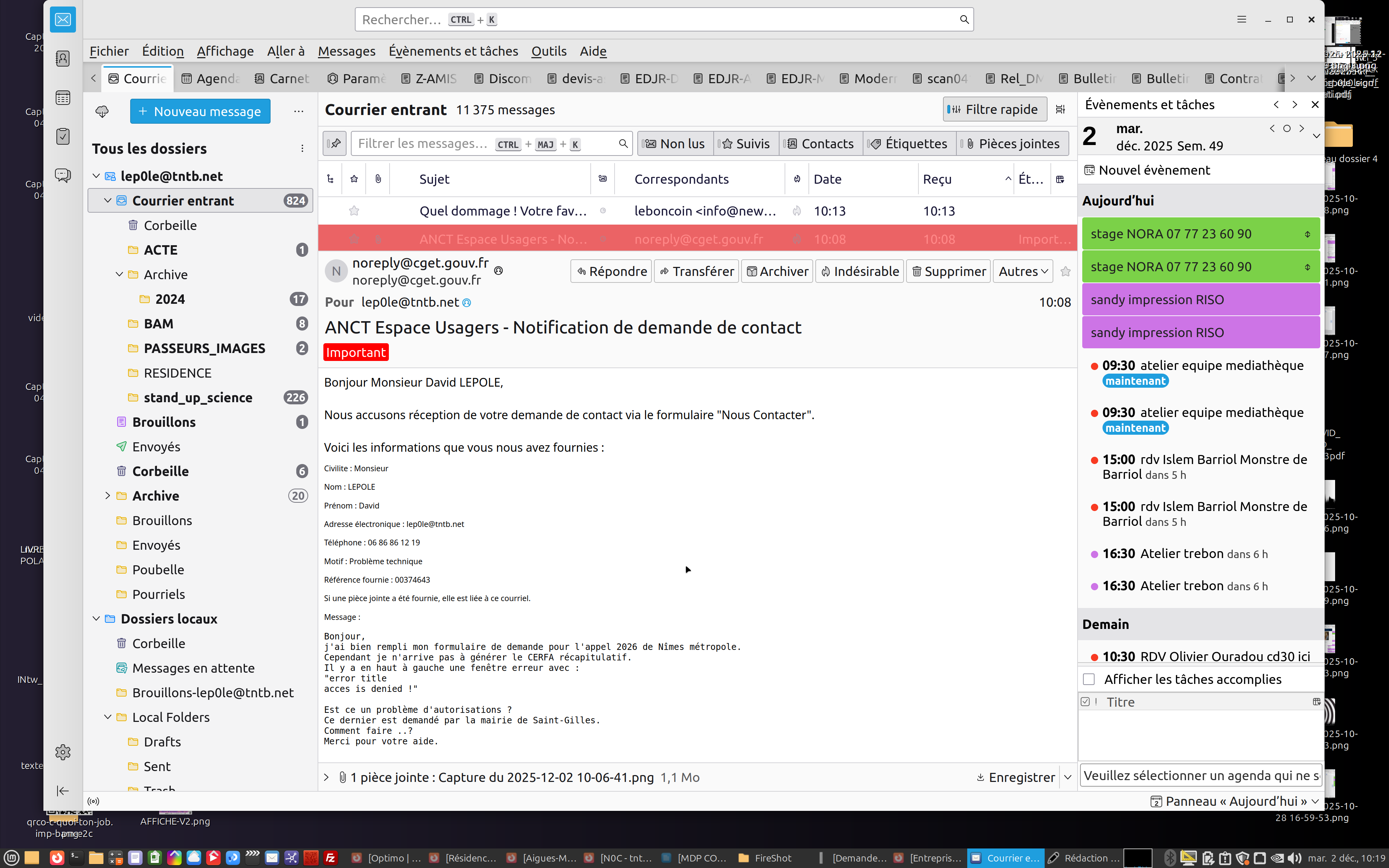Open the Autres dropdown in message header
Screen dimensions: 1389x868
1023,271
